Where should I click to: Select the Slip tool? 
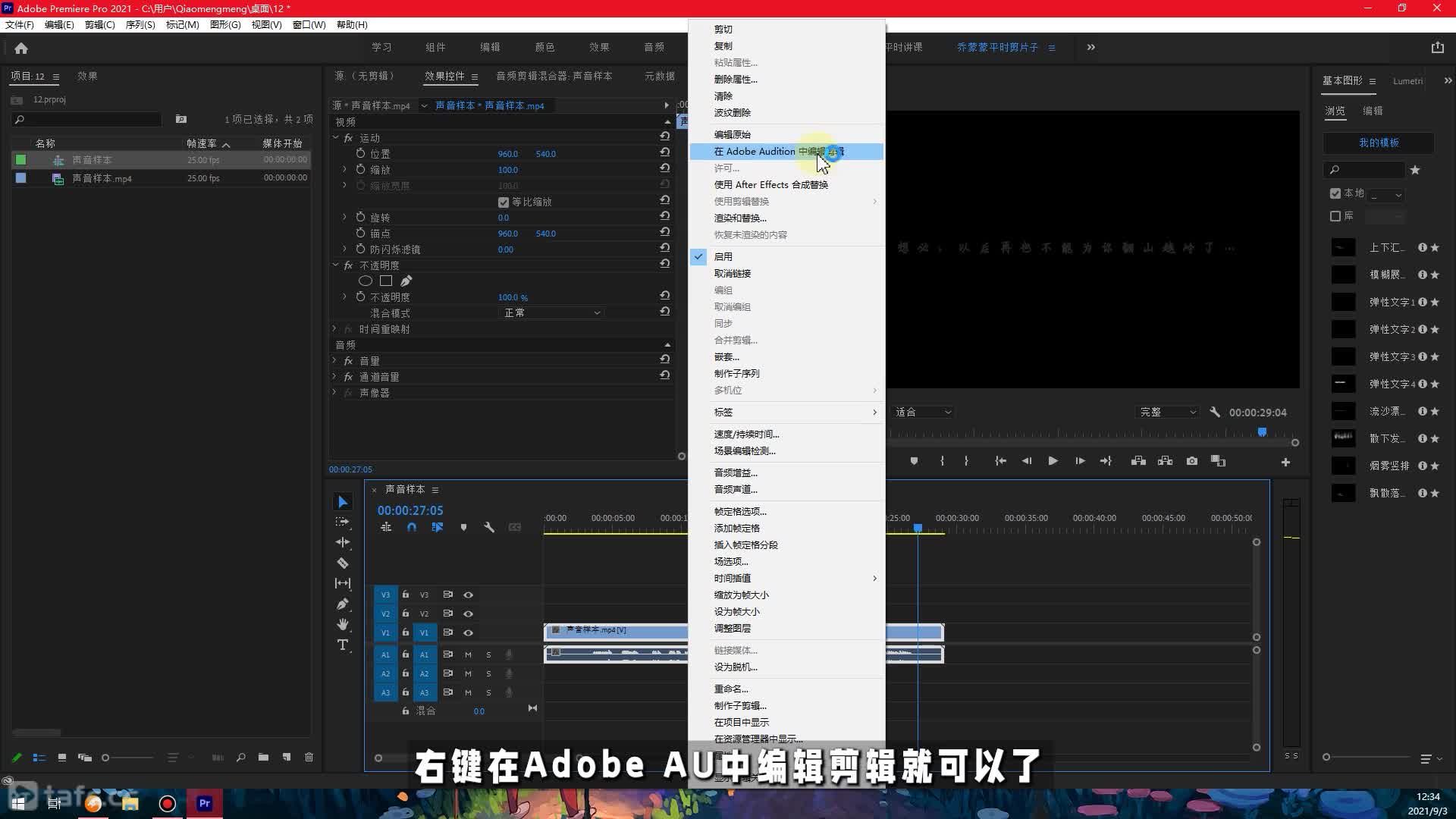click(343, 583)
